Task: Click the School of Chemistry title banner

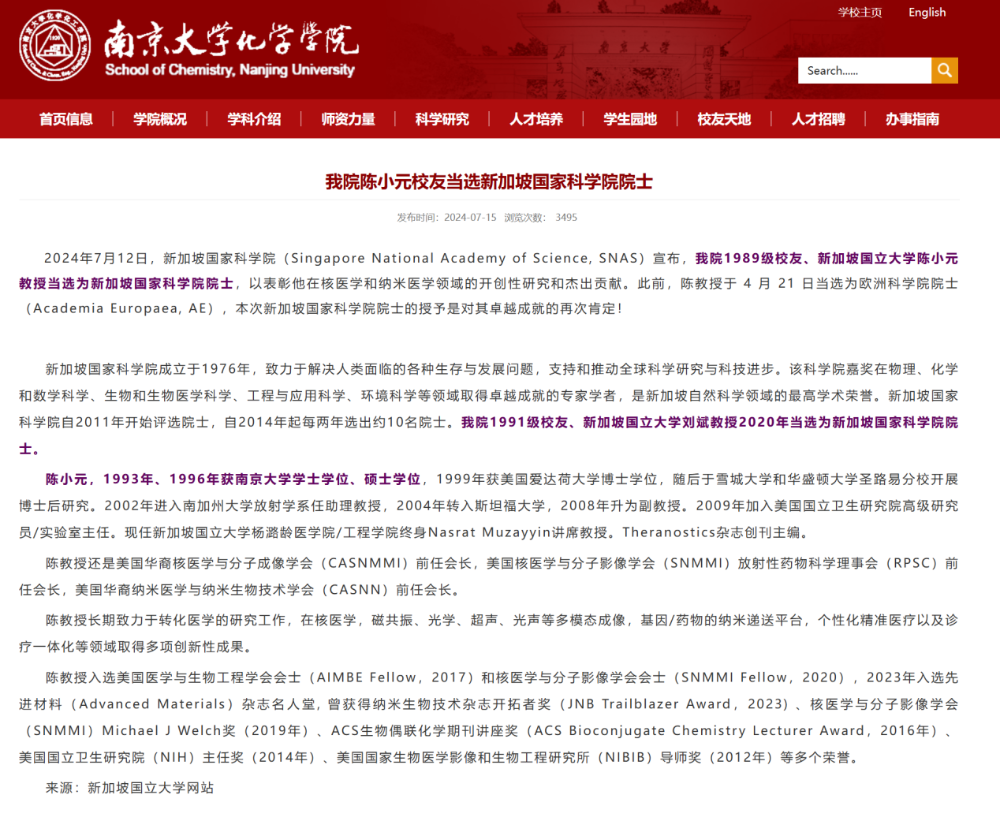Action: click(230, 48)
